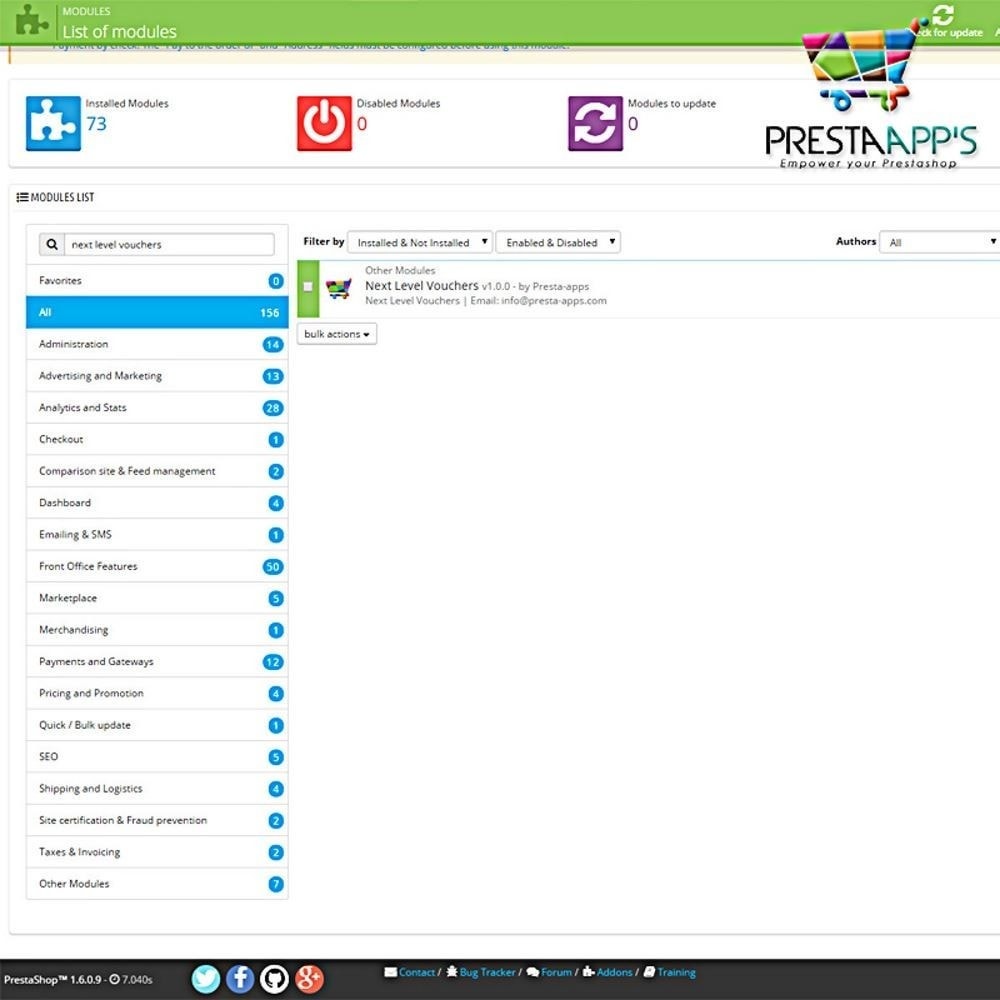Click the Modules List heading icon
1000x1000 pixels.
point(22,197)
